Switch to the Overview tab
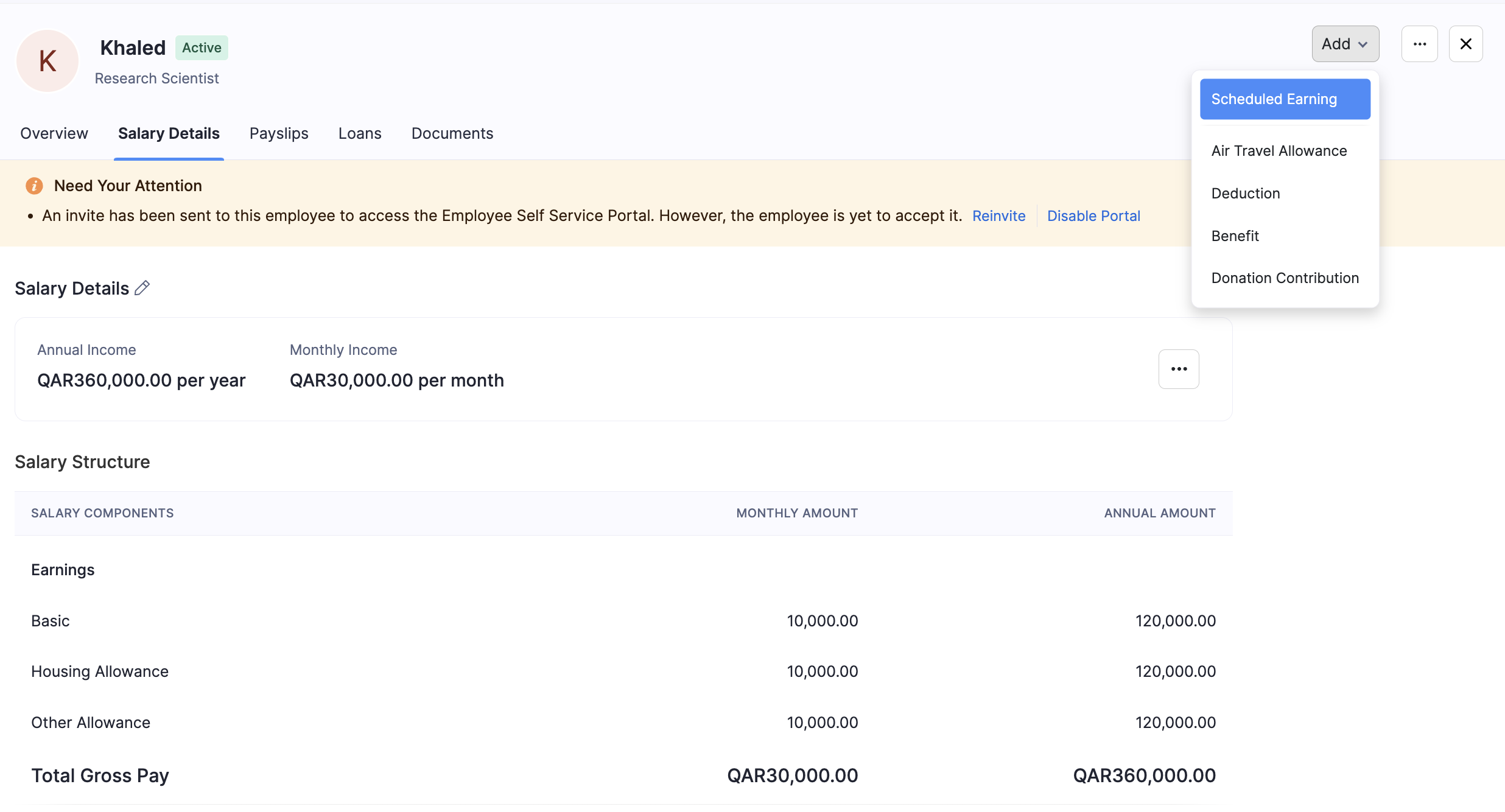Viewport: 1505px width, 812px height. click(54, 133)
